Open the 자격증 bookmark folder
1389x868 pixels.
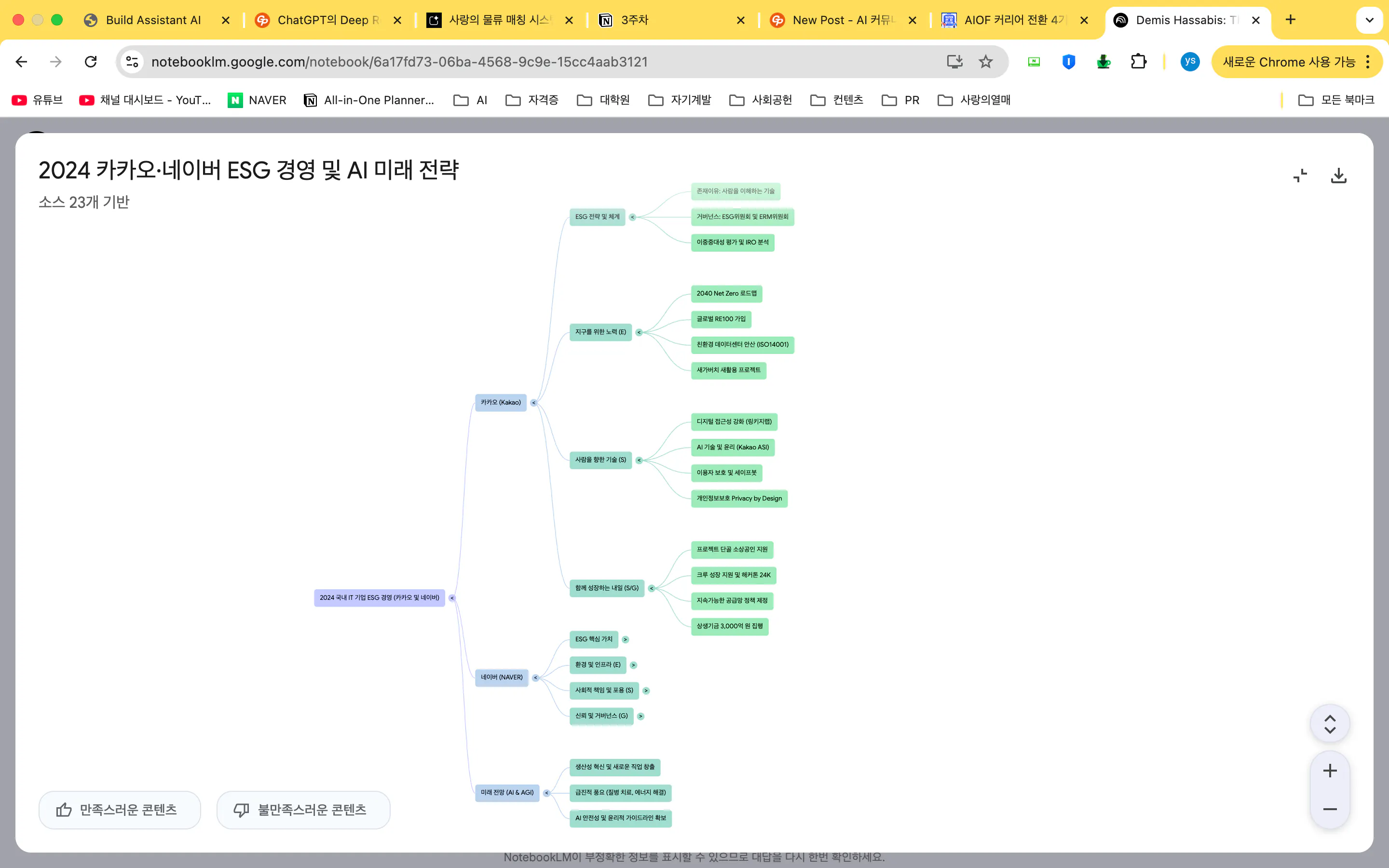pyautogui.click(x=532, y=100)
